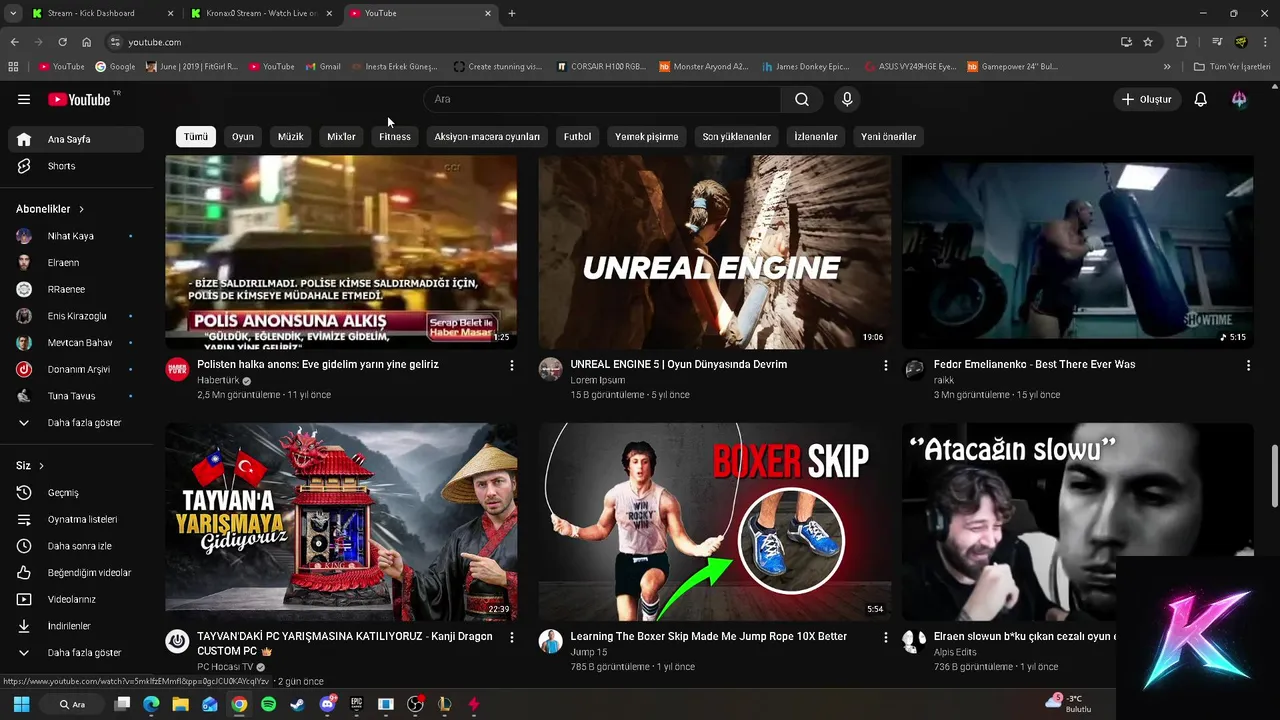Expand the Abonelikler section arrow
The width and height of the screenshot is (1280, 720).
pyautogui.click(x=81, y=209)
